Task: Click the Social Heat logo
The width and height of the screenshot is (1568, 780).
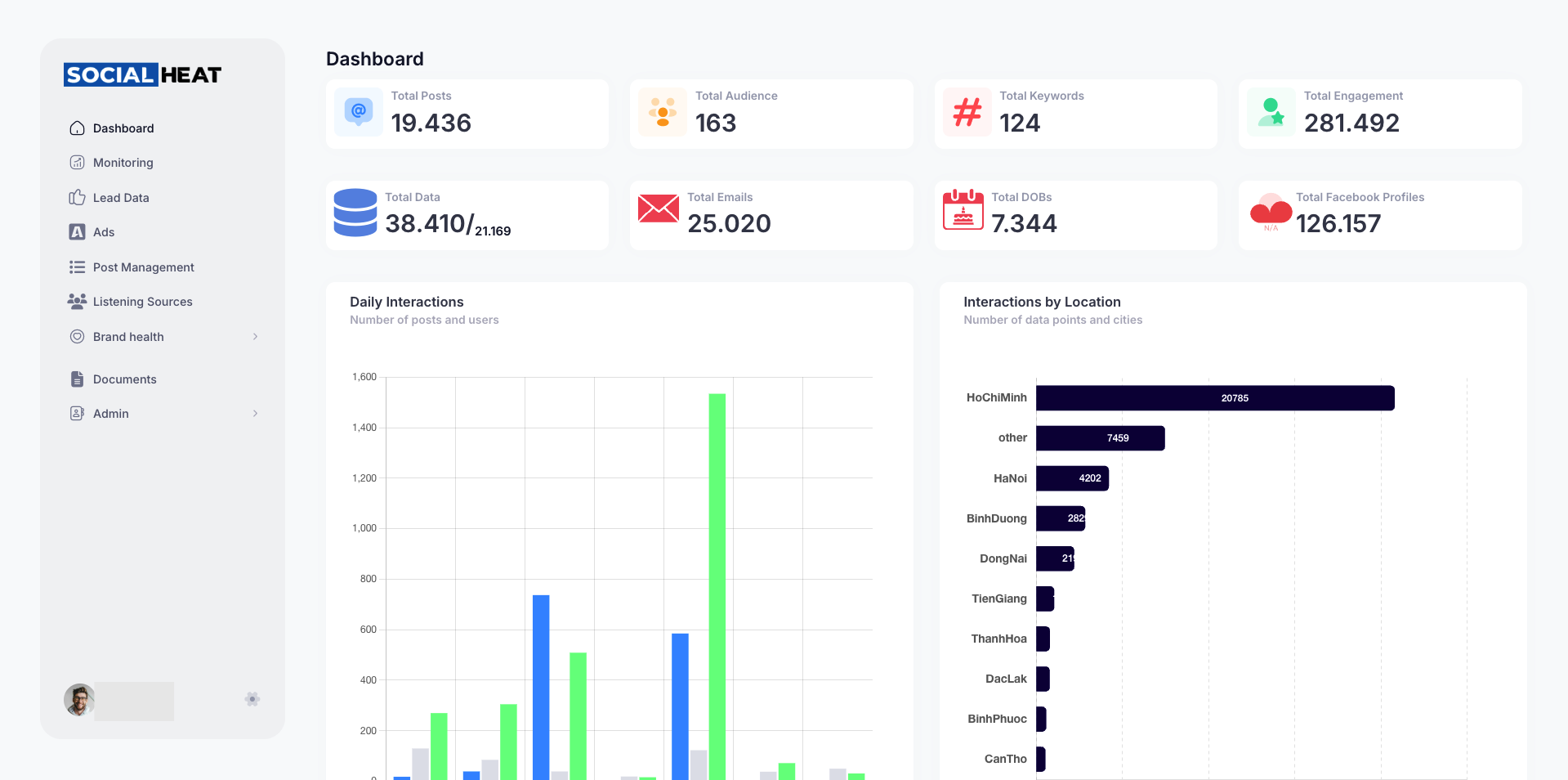Action: [142, 75]
